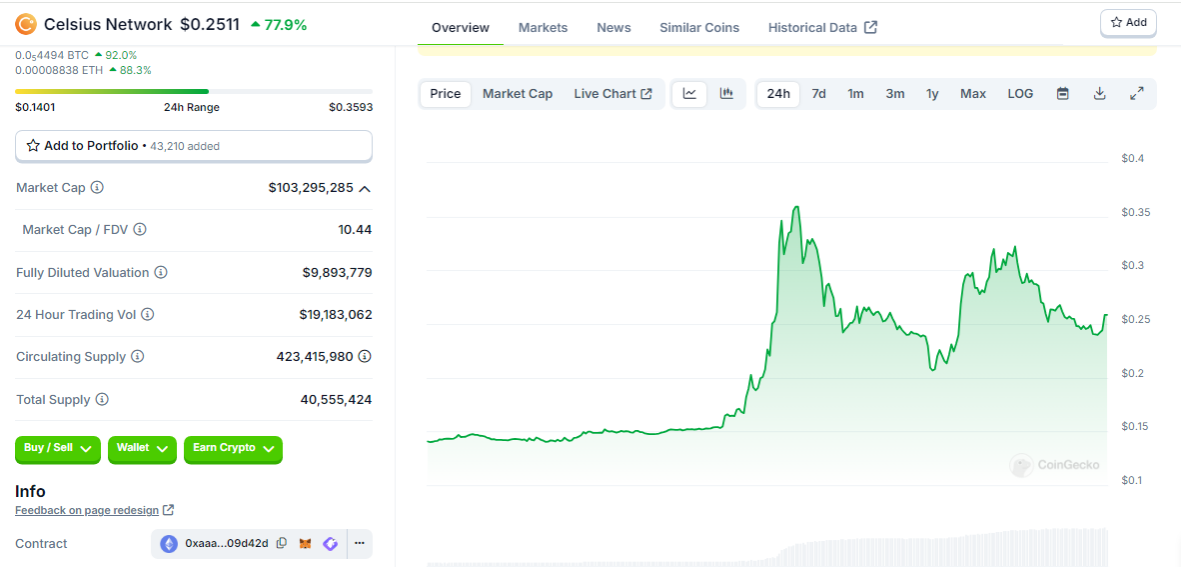Viewport: 1182px width, 567px height.
Task: Click the purple wallet icon in Contract
Action: tap(330, 543)
